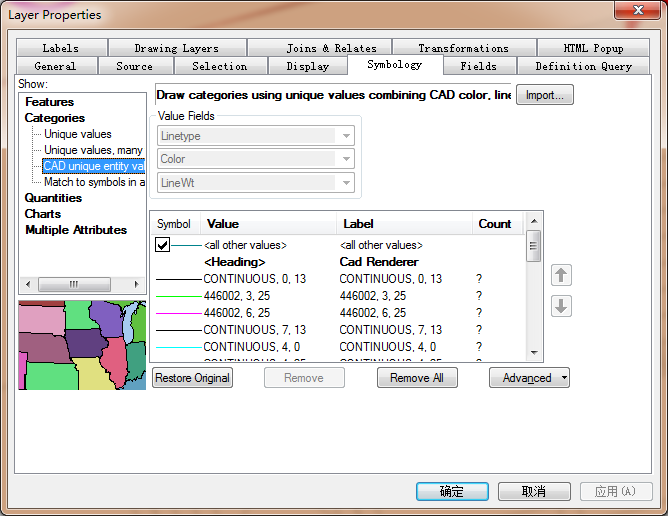Choose Unique values renderer
The width and height of the screenshot is (668, 516).
point(78,134)
